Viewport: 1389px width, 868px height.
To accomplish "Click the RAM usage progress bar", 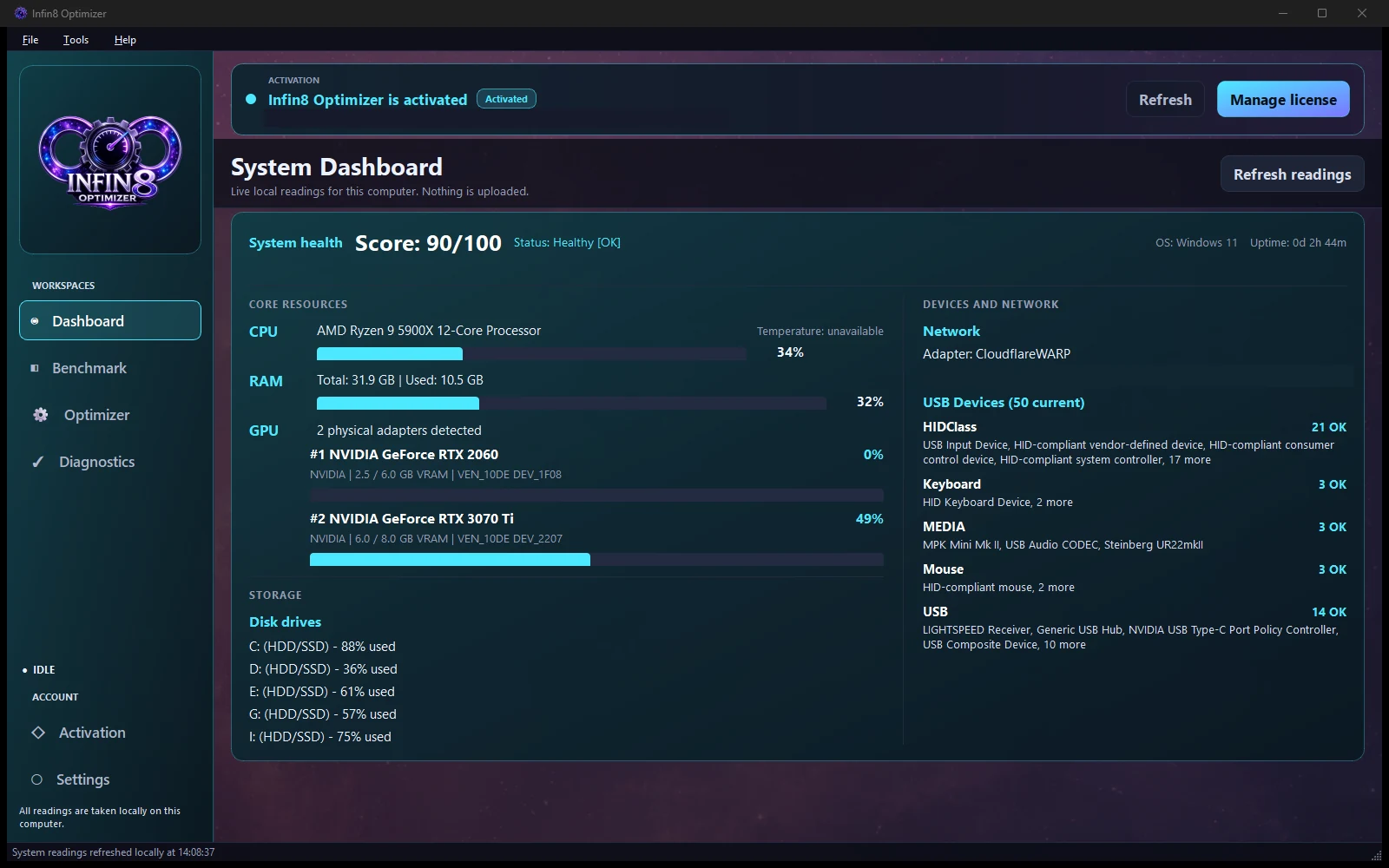I will (571, 403).
